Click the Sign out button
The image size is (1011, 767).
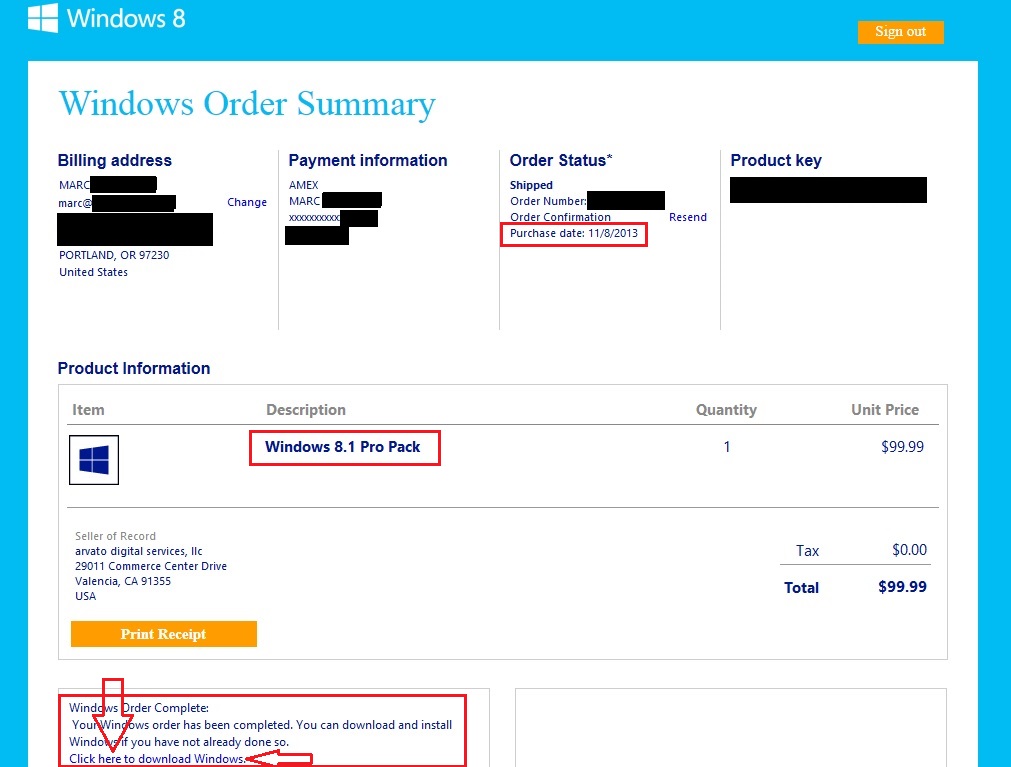coord(900,32)
